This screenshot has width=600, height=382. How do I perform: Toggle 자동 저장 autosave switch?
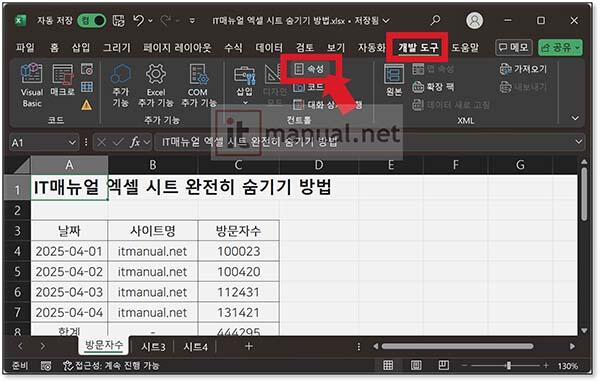tap(91, 21)
